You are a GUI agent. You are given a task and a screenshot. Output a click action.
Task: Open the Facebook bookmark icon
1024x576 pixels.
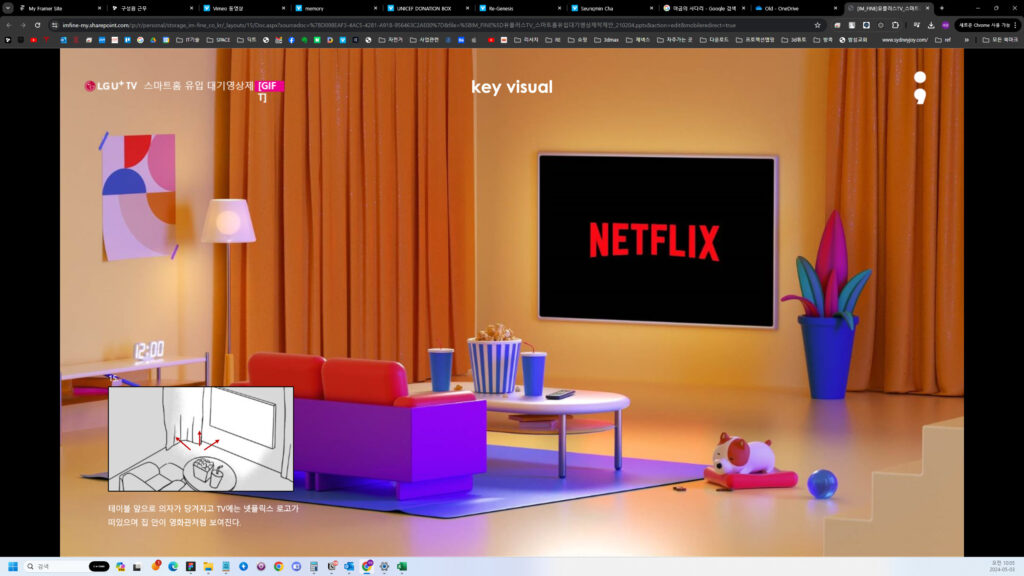coord(291,40)
